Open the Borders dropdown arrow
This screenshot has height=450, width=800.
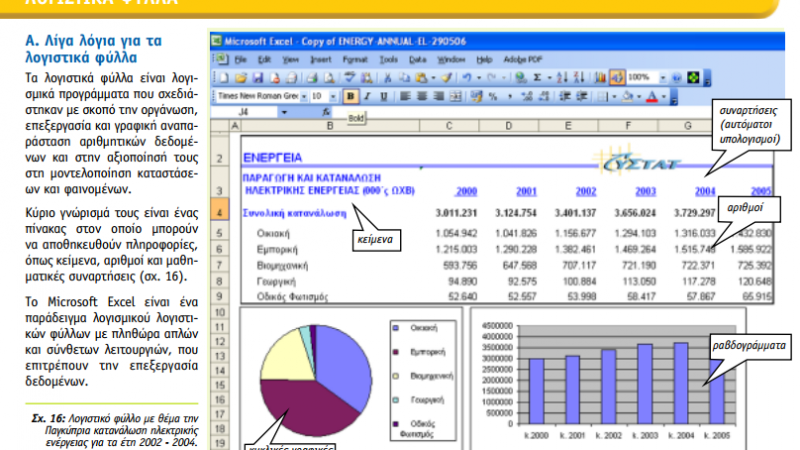pyautogui.click(x=614, y=96)
